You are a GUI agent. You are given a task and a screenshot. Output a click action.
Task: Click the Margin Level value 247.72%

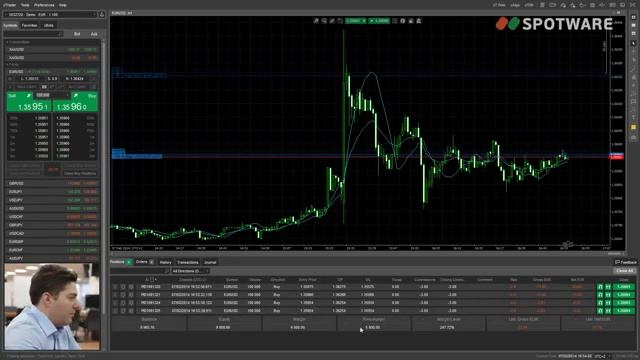click(447, 327)
